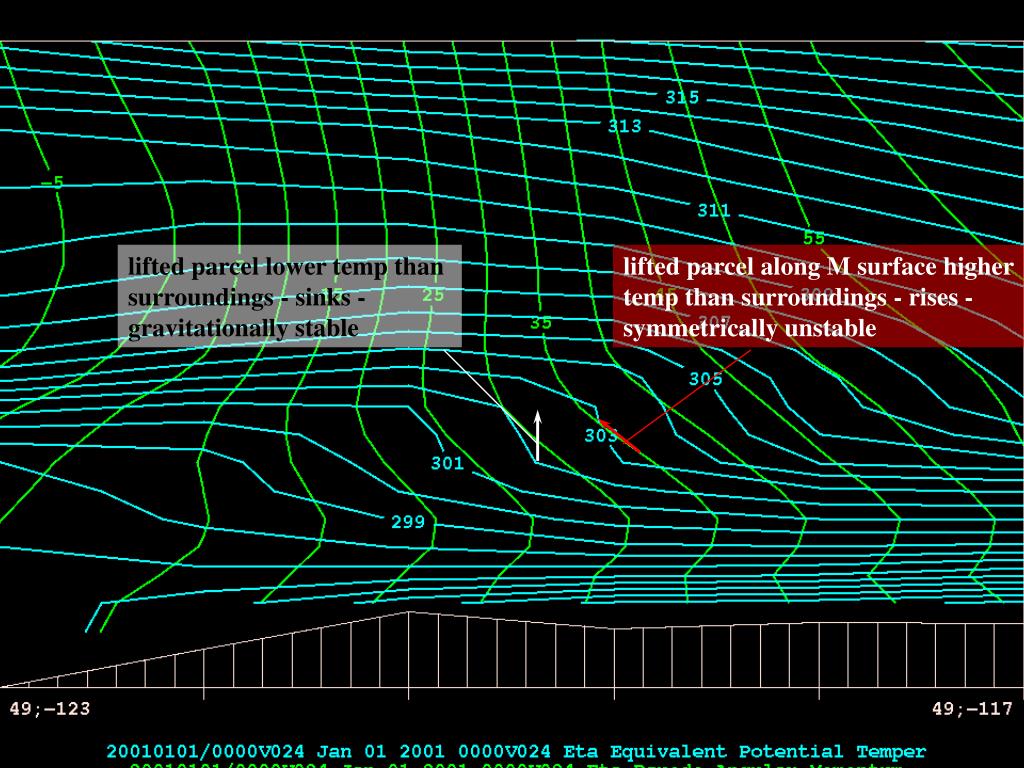Click the green 55 momentum label
The height and width of the screenshot is (768, 1024).
(814, 238)
